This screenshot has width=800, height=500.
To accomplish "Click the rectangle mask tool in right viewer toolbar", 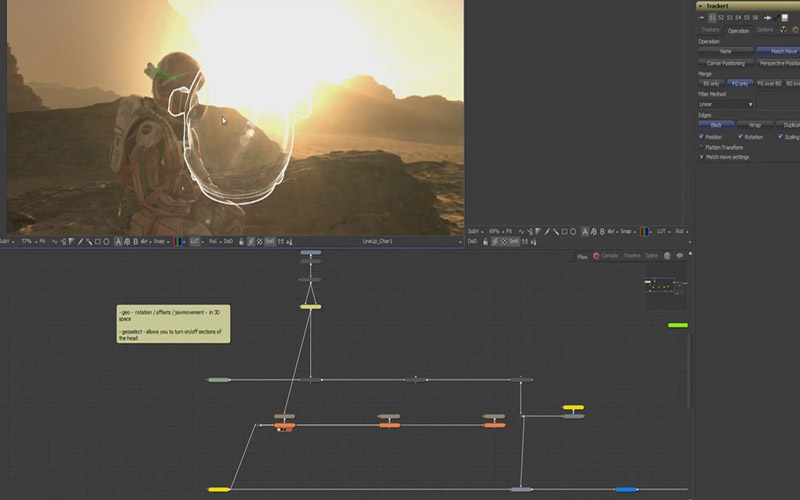I will (x=564, y=232).
